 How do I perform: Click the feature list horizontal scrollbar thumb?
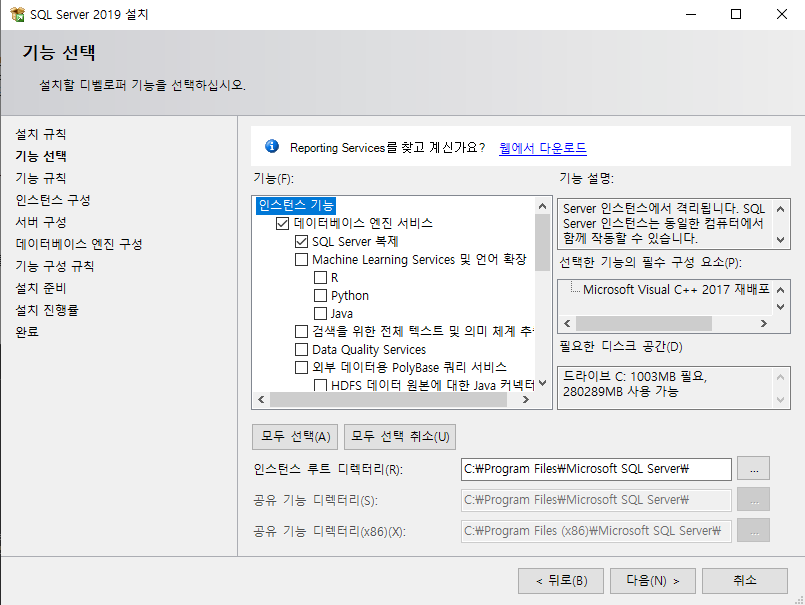(x=389, y=400)
